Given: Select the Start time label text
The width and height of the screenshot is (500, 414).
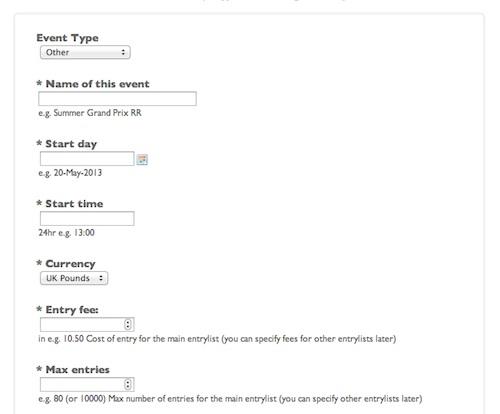Looking at the screenshot, I should pos(74,204).
